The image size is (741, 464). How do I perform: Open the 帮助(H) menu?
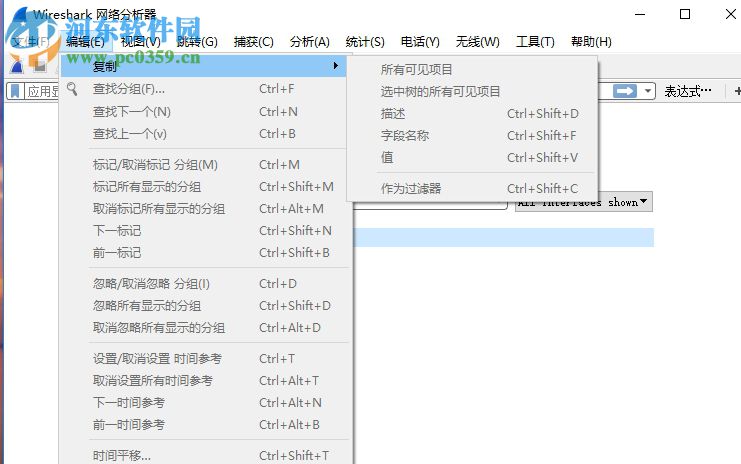tap(591, 42)
